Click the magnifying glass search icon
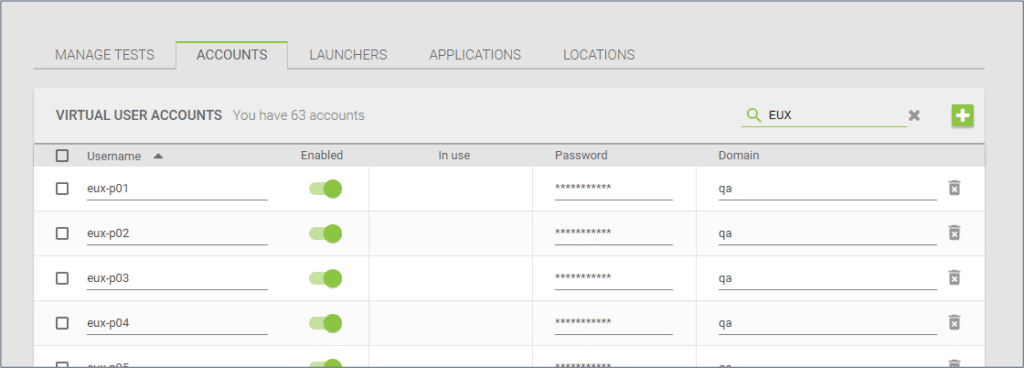 click(754, 115)
